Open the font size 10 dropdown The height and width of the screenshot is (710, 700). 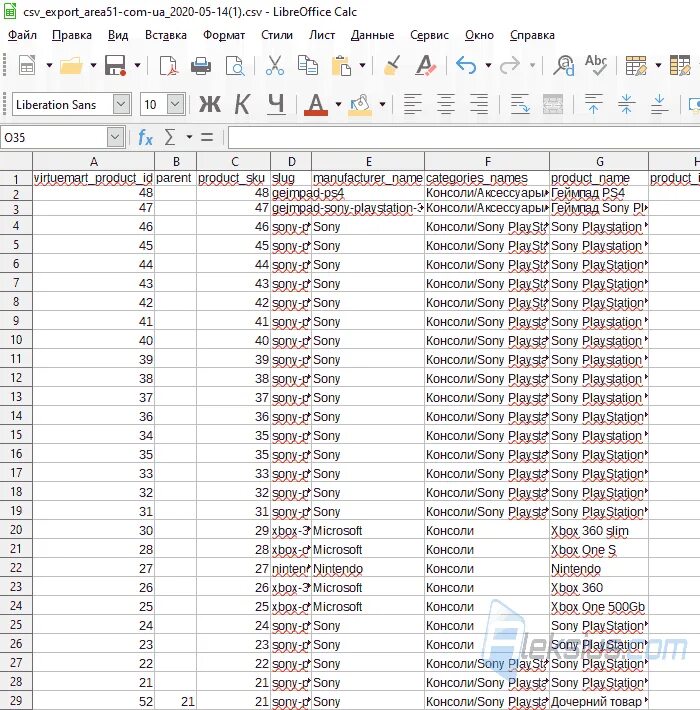[x=176, y=105]
